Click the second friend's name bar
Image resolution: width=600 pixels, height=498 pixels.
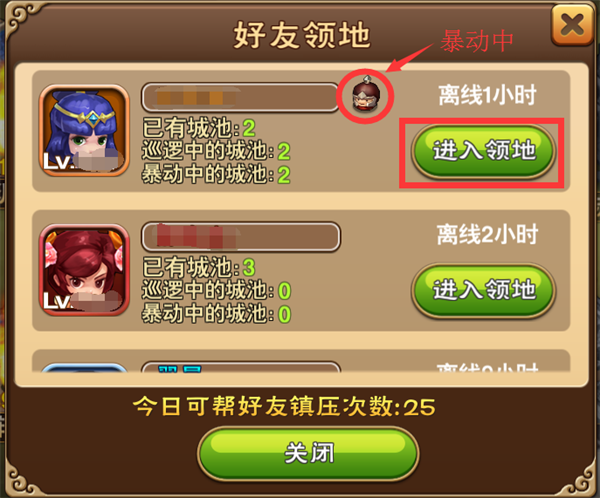click(241, 237)
